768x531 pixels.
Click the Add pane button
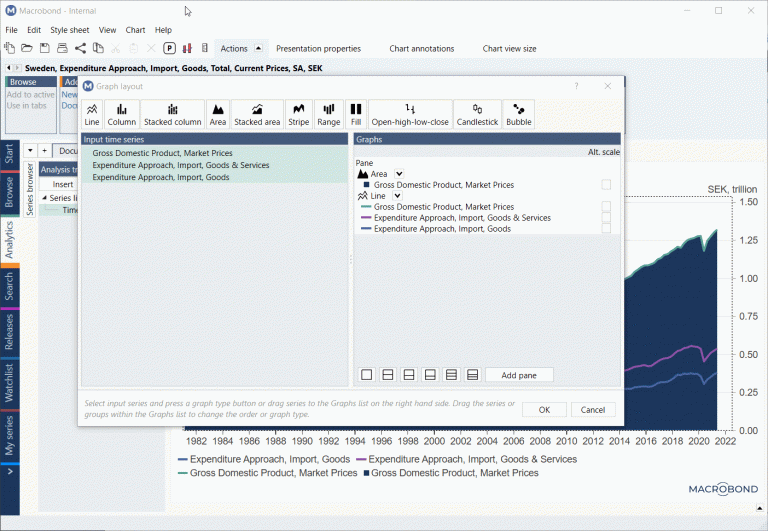pos(519,375)
